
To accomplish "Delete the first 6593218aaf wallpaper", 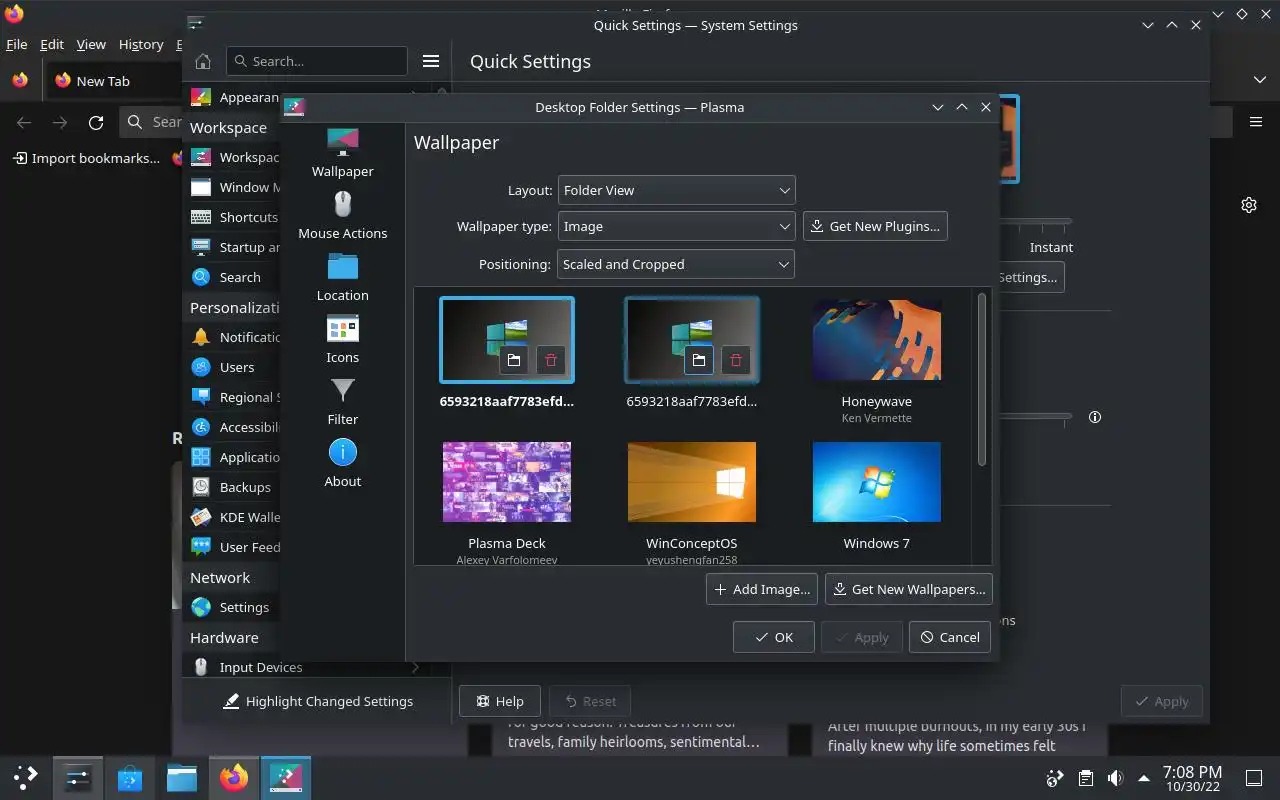I will point(551,360).
